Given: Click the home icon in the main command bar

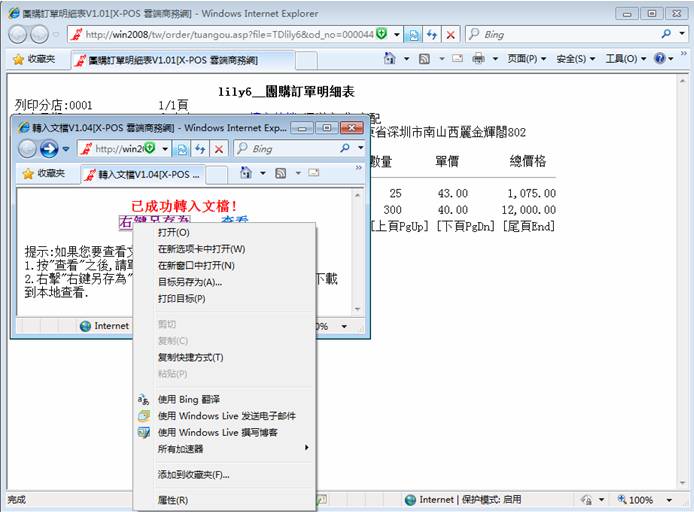Looking at the screenshot, I should pyautogui.click(x=390, y=59).
